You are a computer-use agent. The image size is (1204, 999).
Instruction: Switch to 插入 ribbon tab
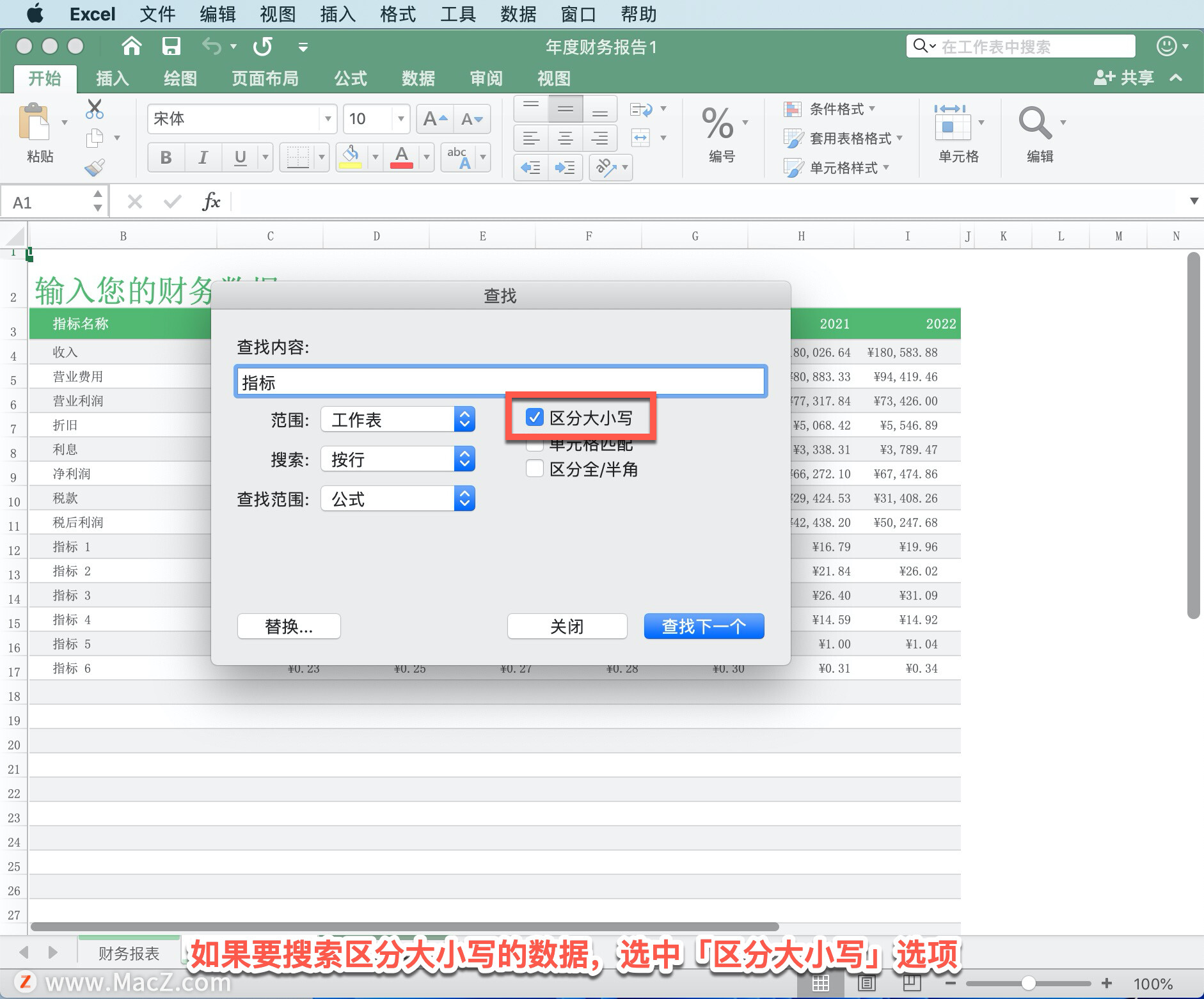pyautogui.click(x=113, y=79)
